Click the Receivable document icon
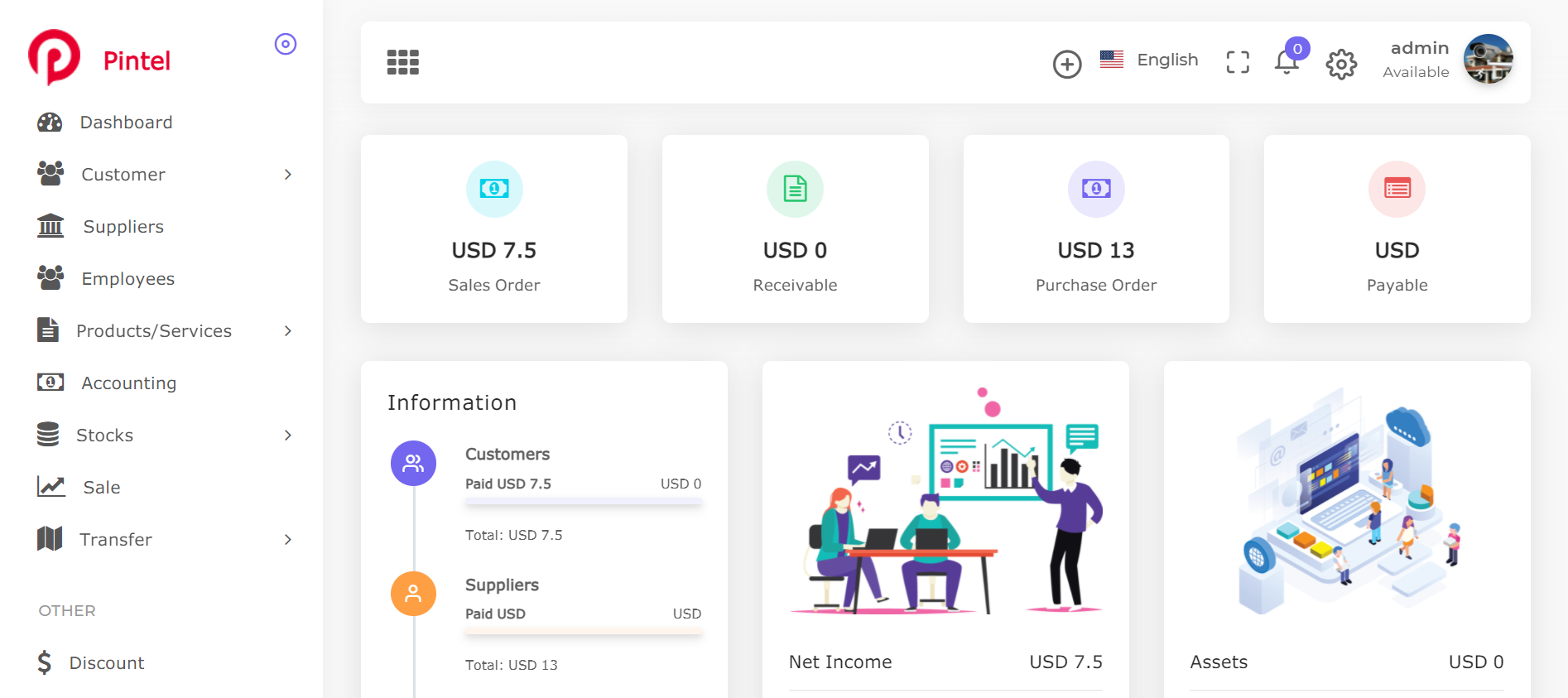1568x698 pixels. click(795, 189)
